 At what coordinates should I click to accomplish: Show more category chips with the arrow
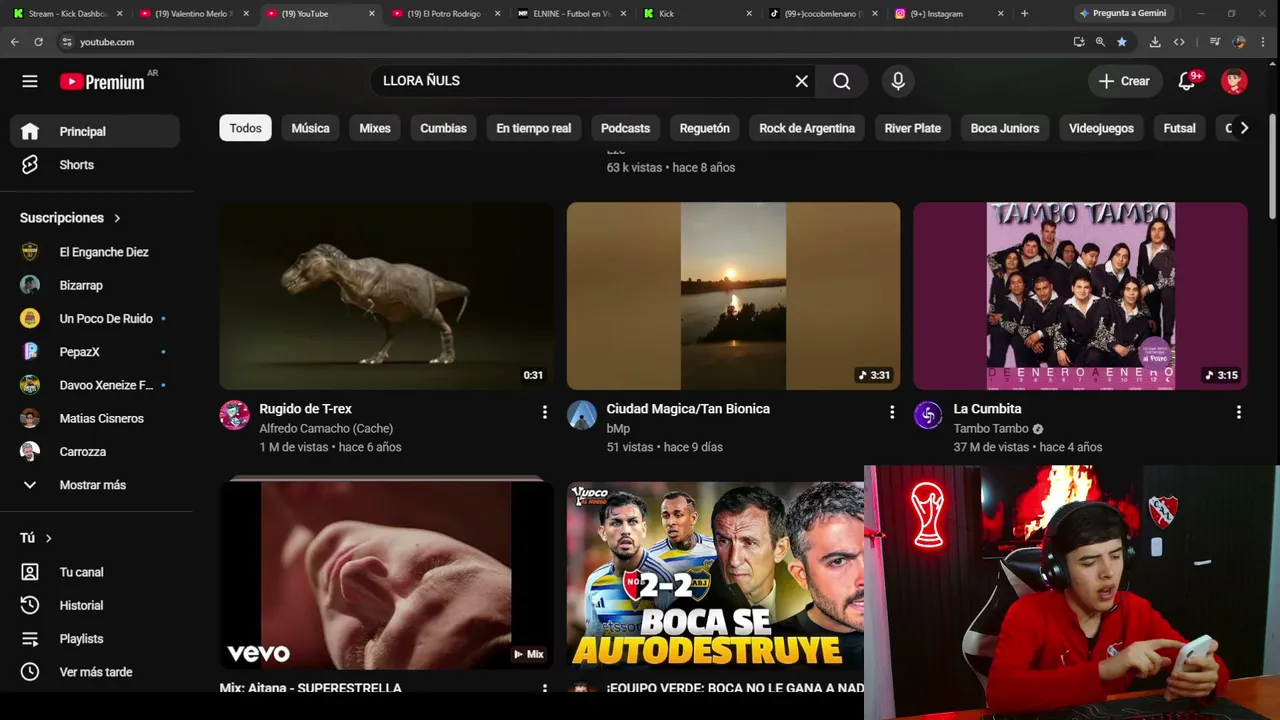1244,128
